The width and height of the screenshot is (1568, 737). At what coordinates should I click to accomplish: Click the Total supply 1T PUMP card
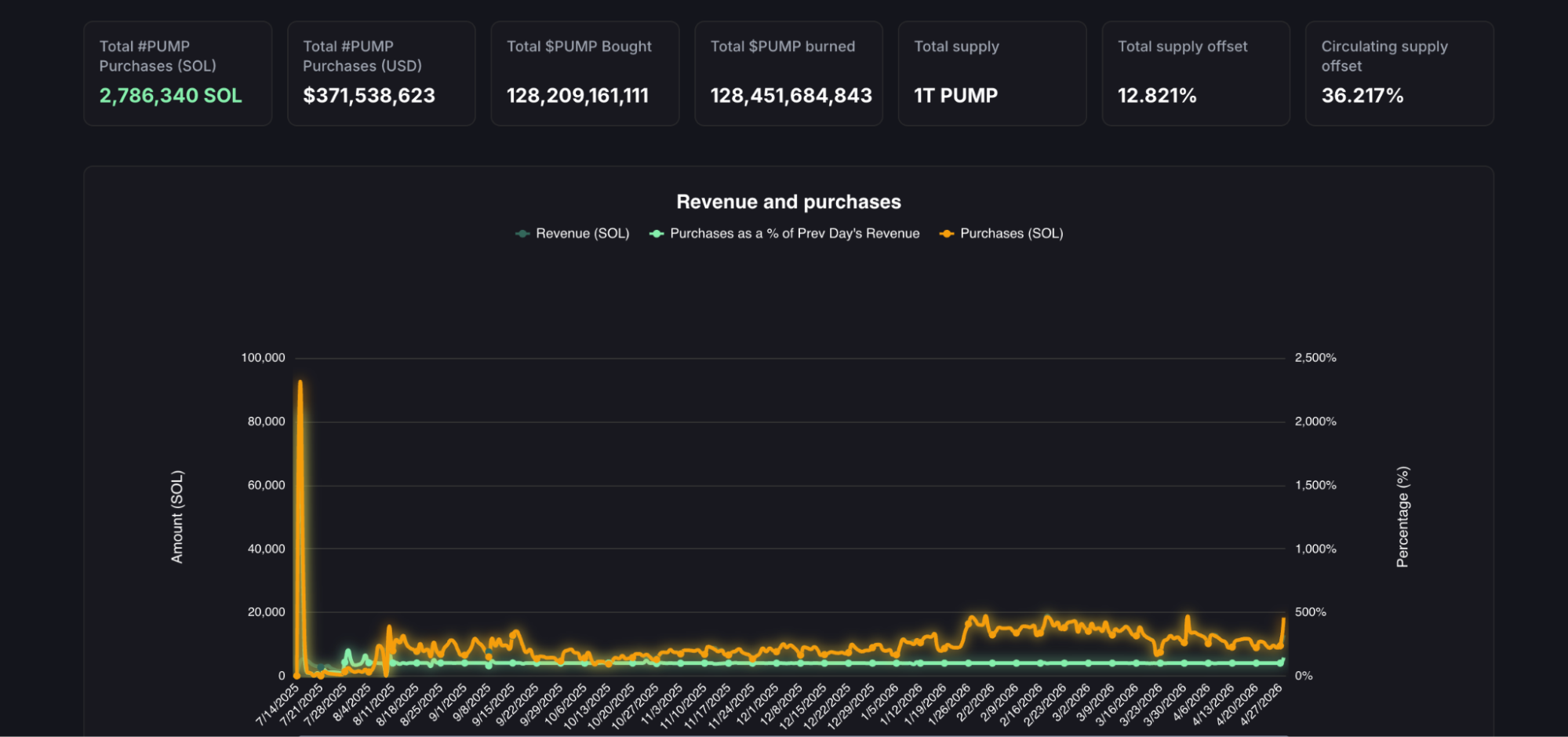click(991, 74)
